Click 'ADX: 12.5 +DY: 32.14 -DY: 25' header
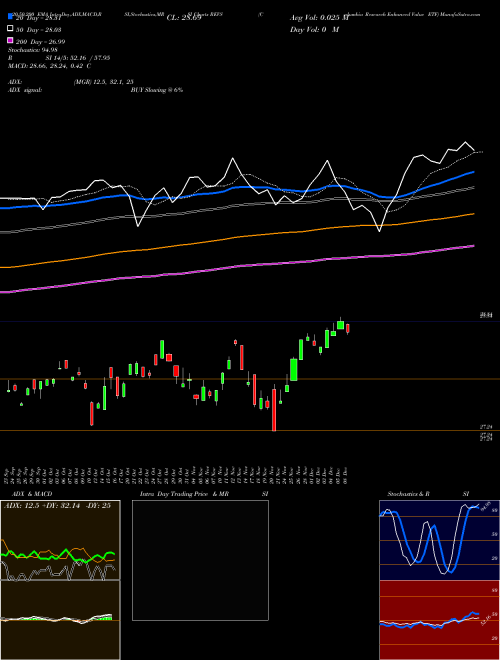500x660 pixels. click(x=57, y=506)
